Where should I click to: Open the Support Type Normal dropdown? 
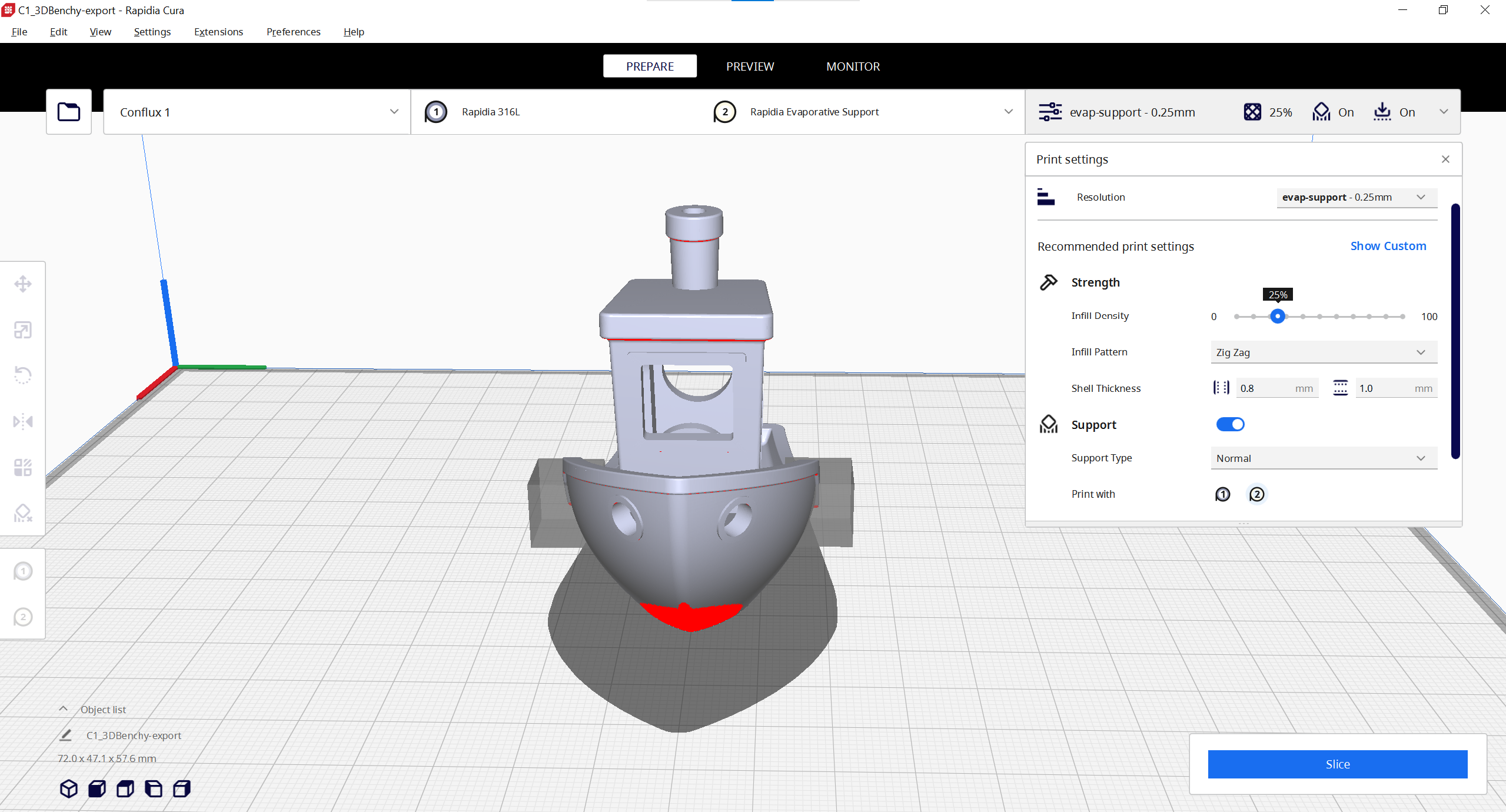(x=1323, y=458)
